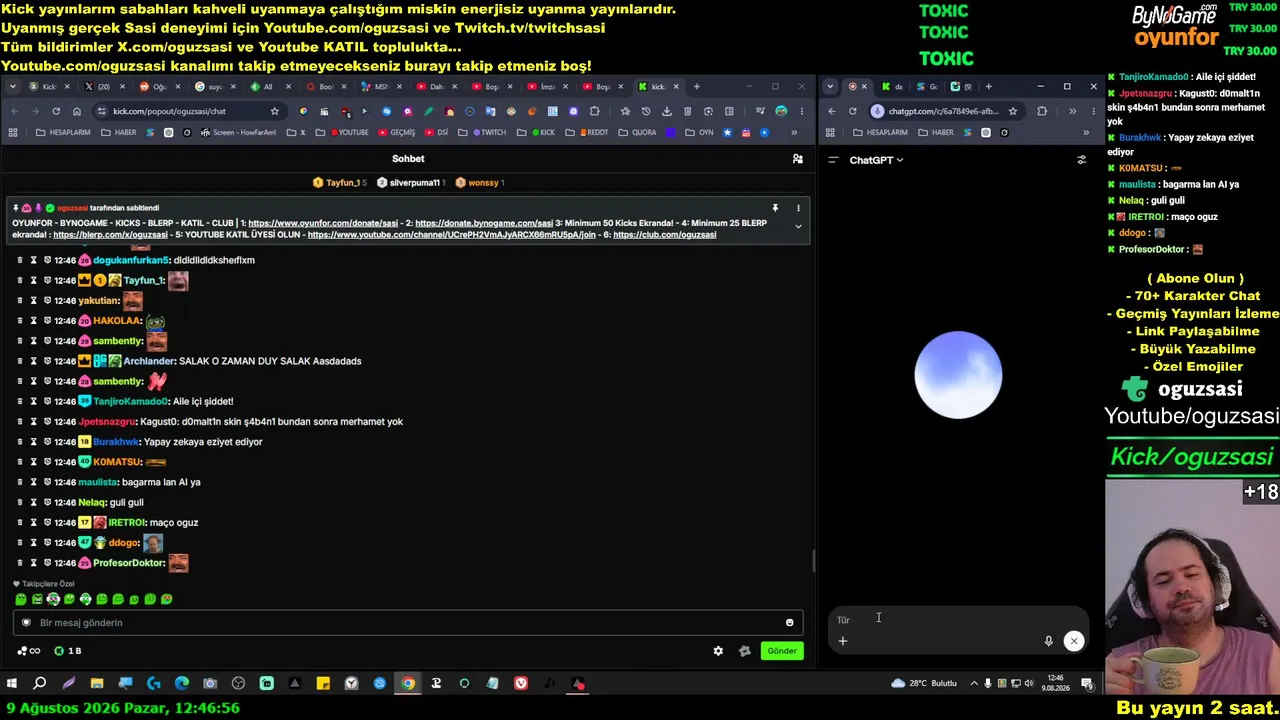This screenshot has width=1280, height=720.
Task: Focus the 'Bir mesaj gönderin' message field
Action: point(408,623)
